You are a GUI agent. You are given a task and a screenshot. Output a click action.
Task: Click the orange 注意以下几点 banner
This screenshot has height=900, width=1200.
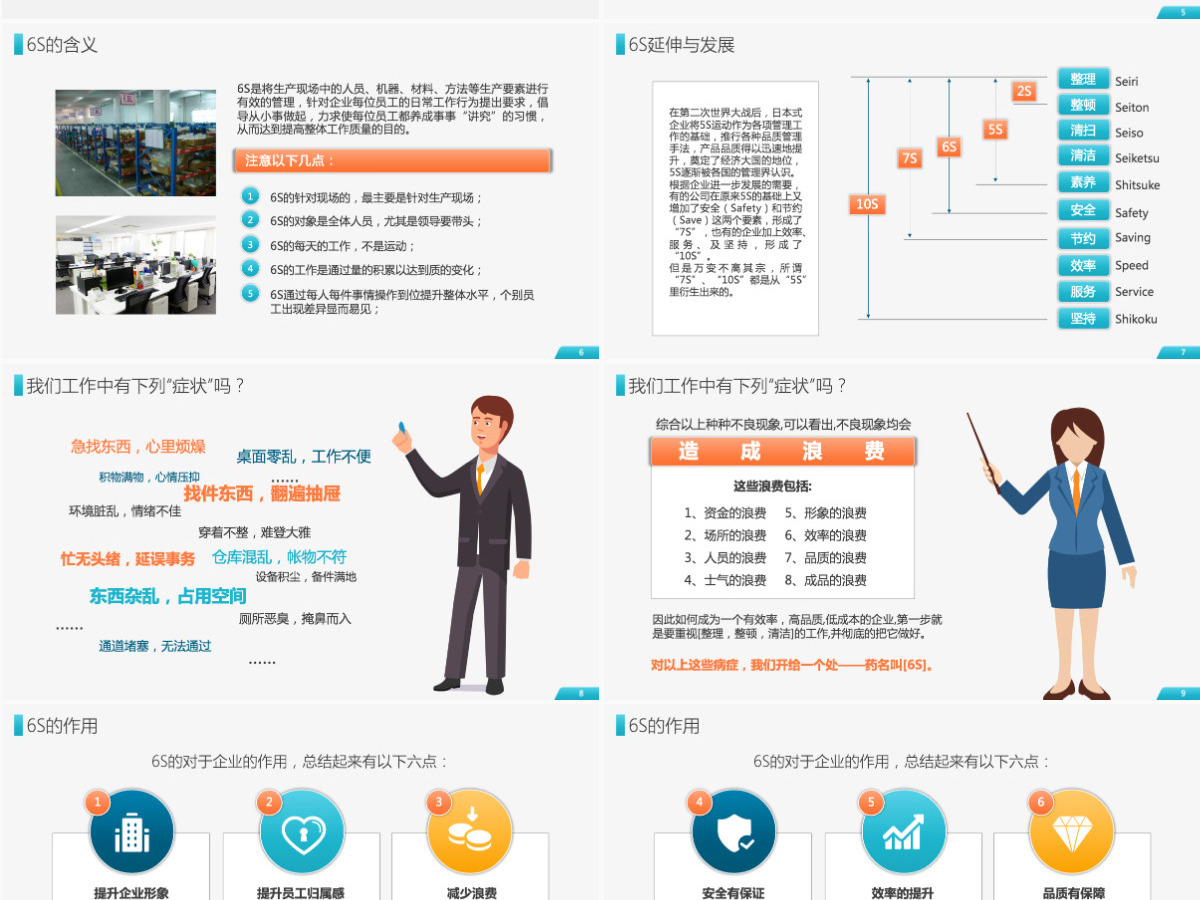point(393,161)
